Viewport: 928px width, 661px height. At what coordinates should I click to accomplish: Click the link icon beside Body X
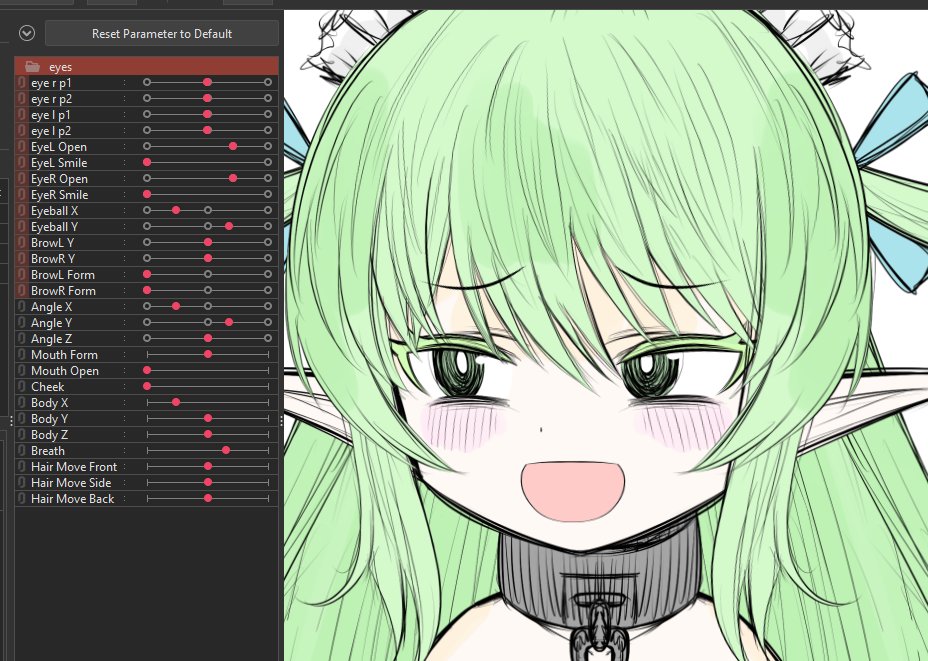[x=22, y=402]
